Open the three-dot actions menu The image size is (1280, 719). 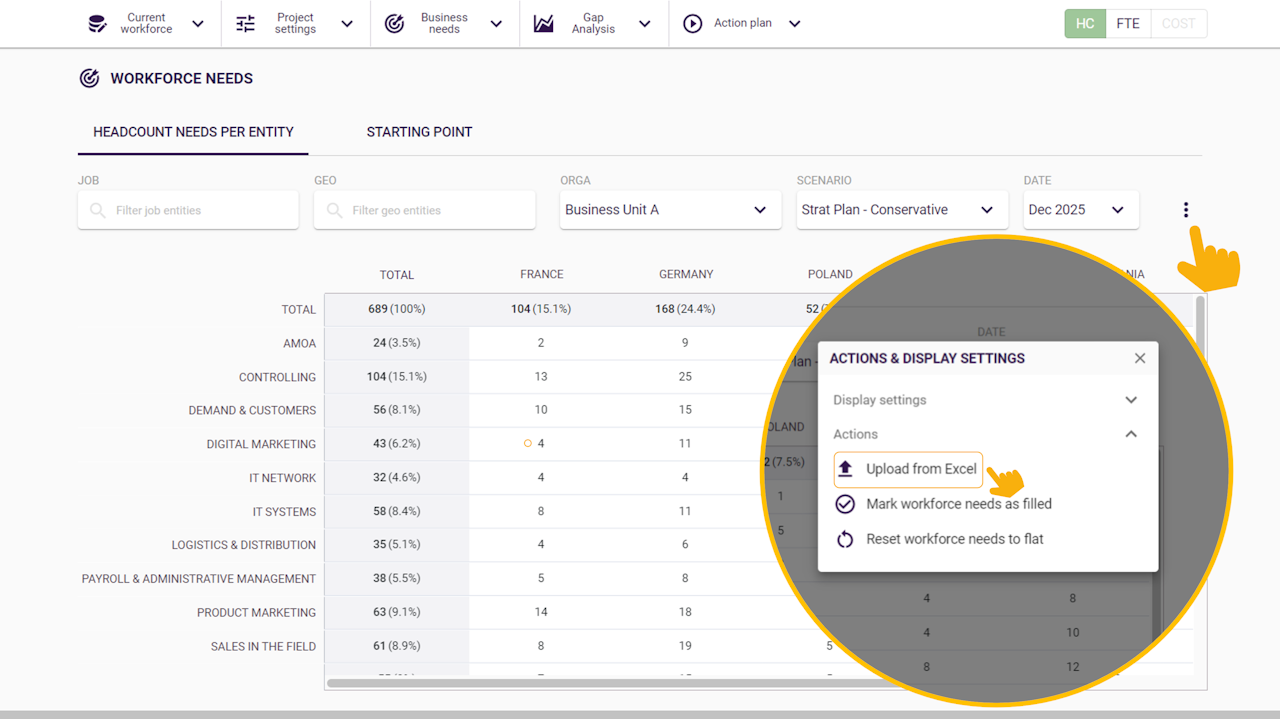[1186, 210]
